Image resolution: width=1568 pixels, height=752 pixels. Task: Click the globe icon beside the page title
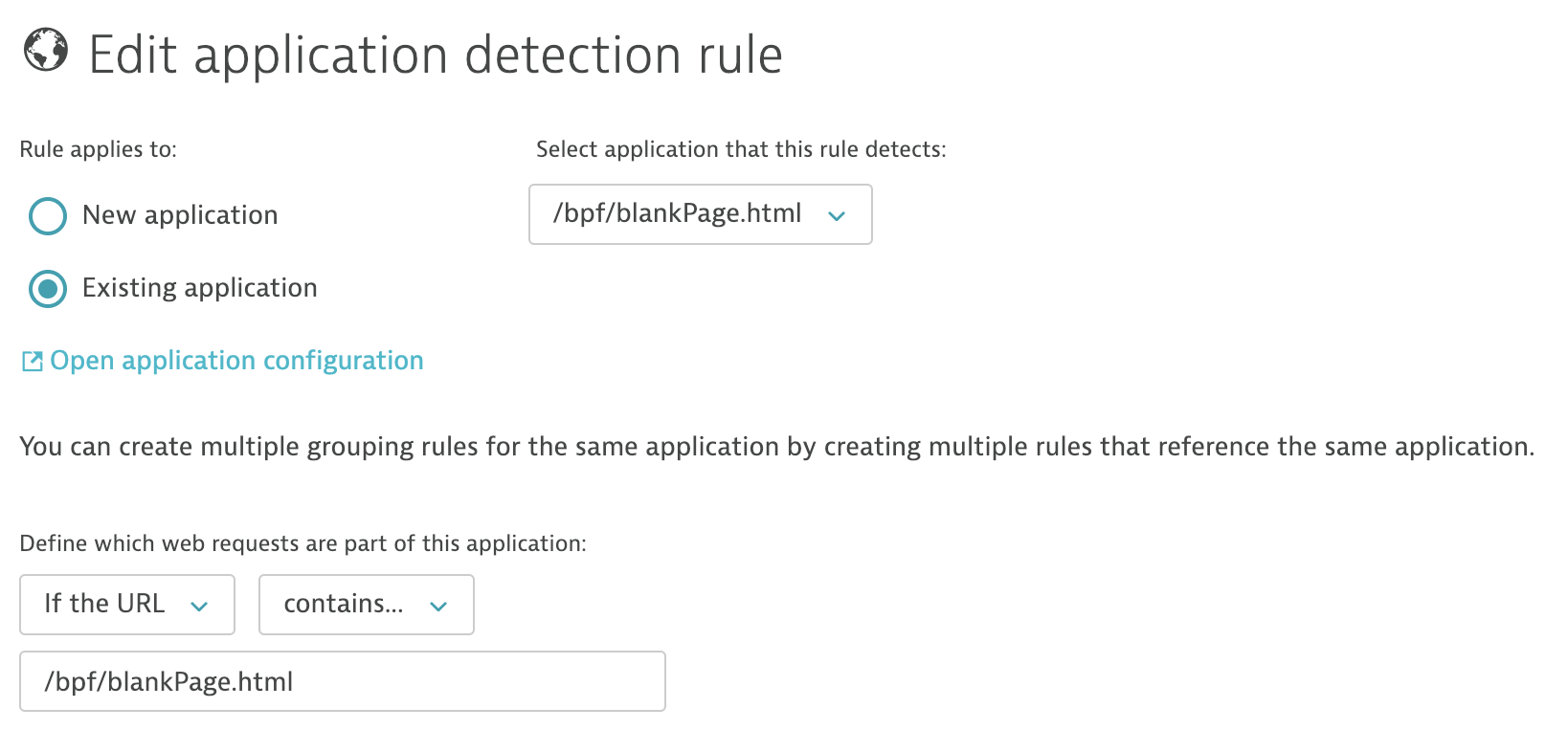click(46, 51)
